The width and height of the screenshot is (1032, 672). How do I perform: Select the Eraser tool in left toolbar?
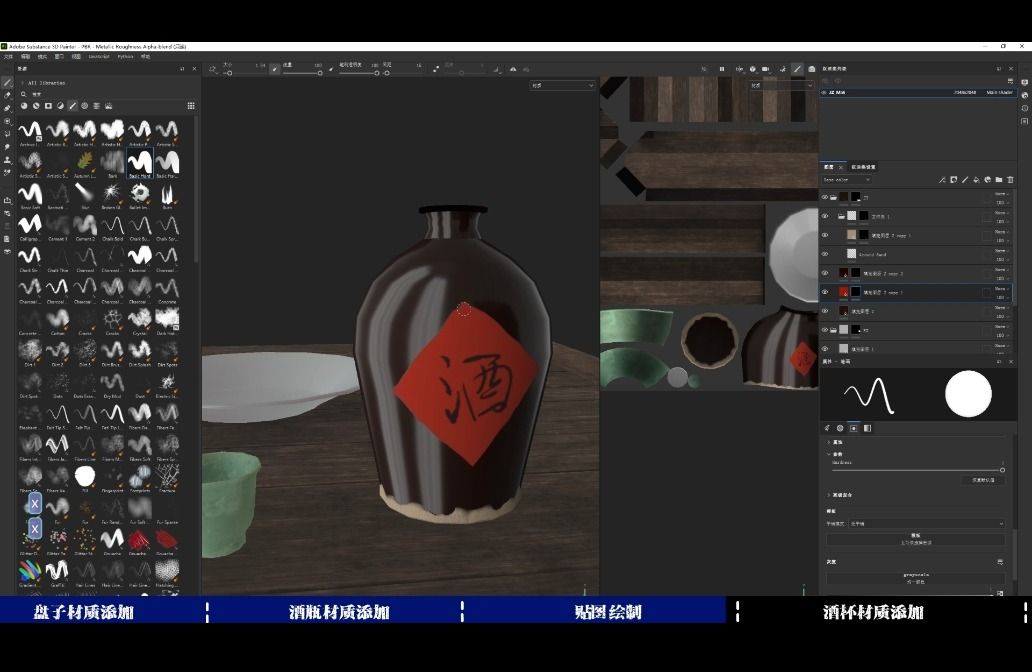tap(7, 96)
